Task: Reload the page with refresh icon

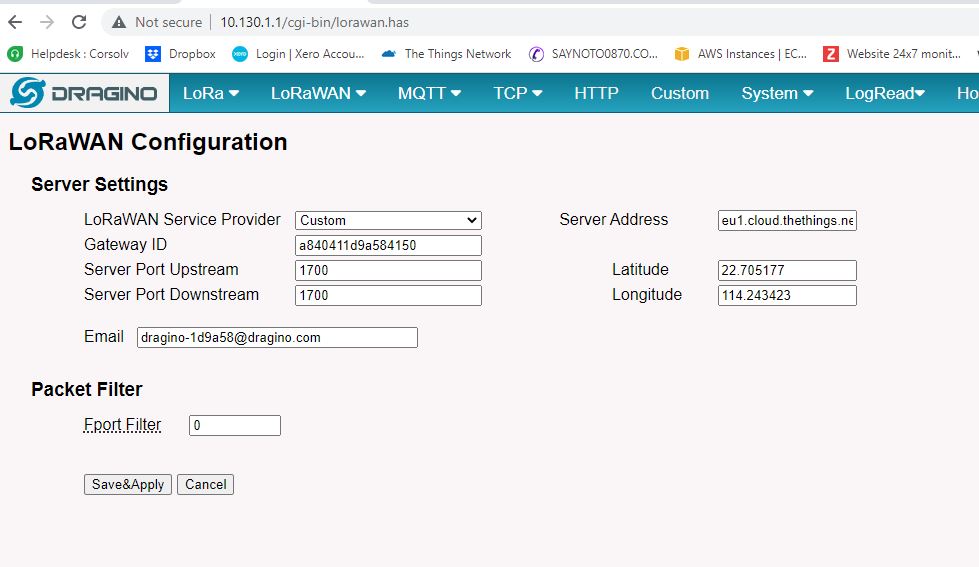Action: point(79,22)
